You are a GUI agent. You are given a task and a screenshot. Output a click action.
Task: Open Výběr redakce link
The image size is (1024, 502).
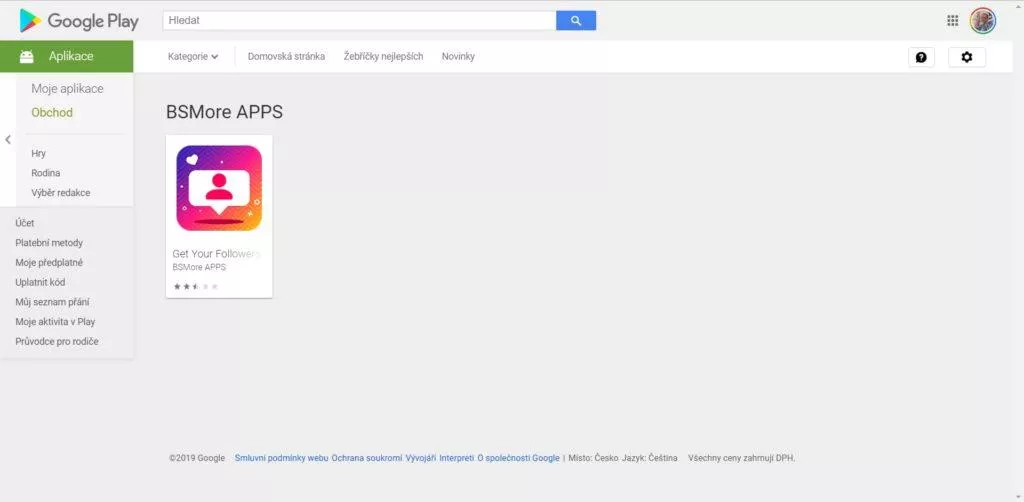coord(61,193)
